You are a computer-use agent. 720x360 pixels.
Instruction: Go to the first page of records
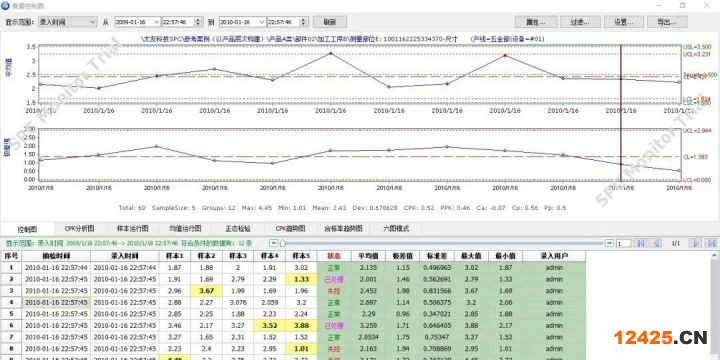[x=641, y=243]
